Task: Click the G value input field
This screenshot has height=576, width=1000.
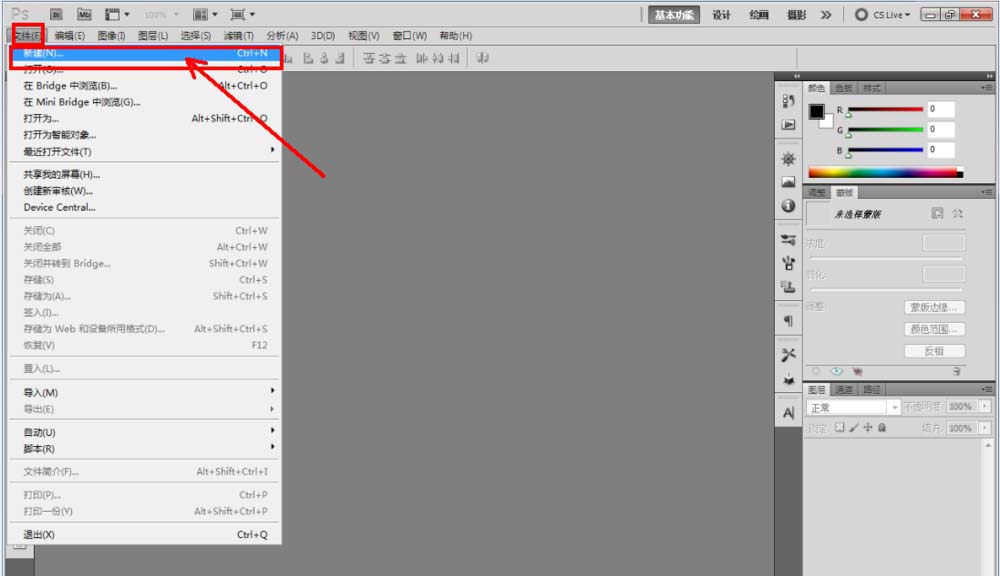Action: point(941,129)
